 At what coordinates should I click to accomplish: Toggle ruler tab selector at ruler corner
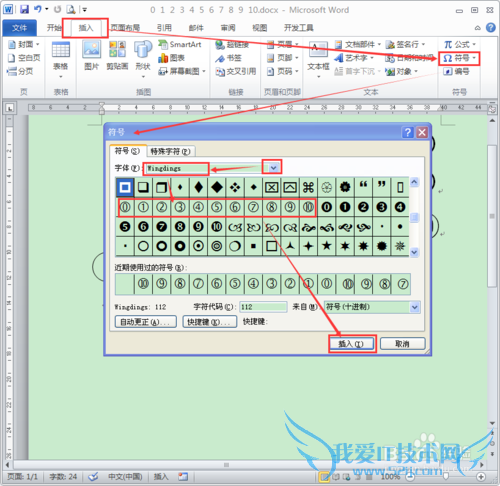(x=9, y=107)
